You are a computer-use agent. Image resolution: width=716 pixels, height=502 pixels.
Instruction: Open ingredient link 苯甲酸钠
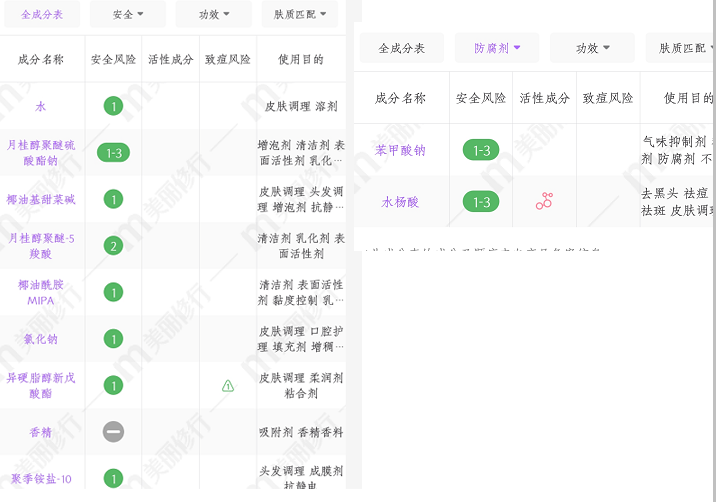coord(400,150)
